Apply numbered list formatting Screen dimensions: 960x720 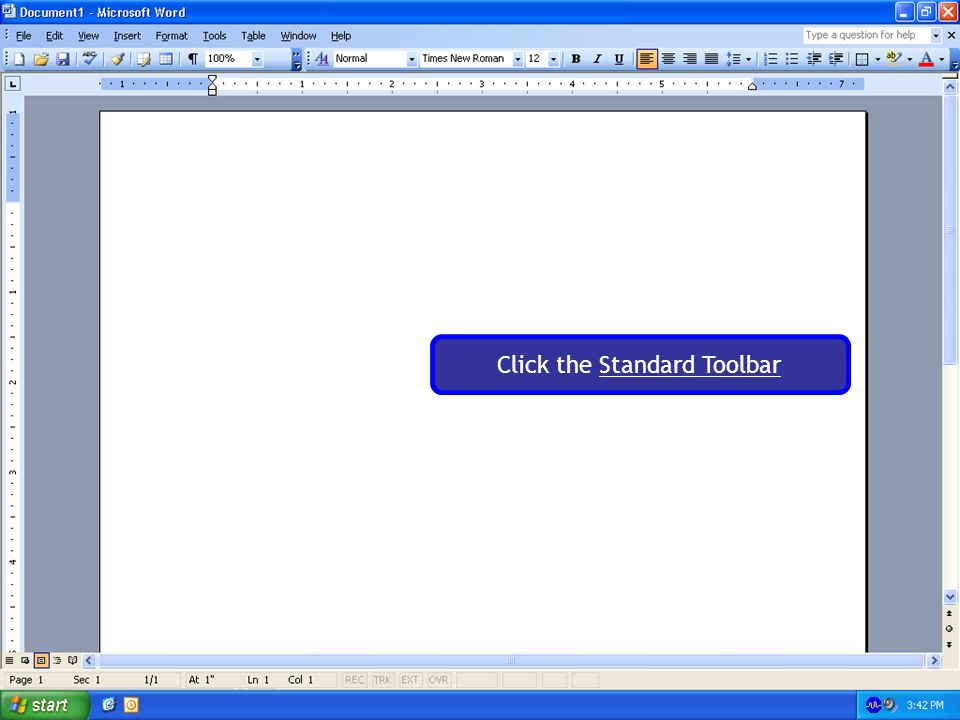(x=771, y=59)
